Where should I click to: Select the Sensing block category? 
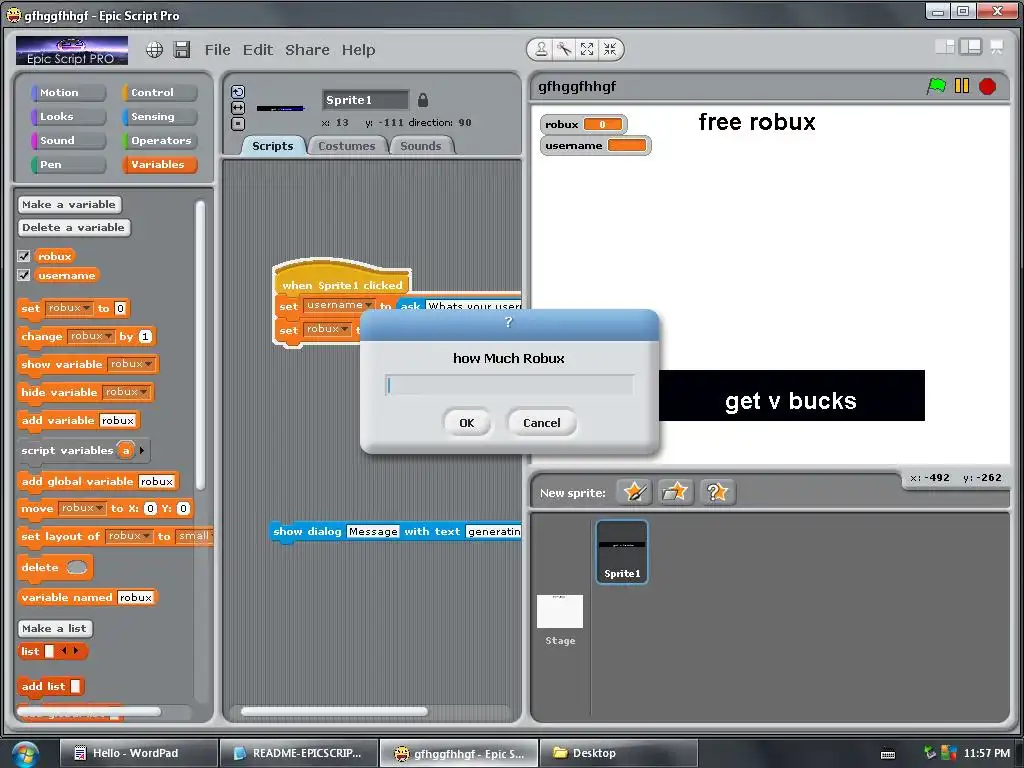(159, 116)
